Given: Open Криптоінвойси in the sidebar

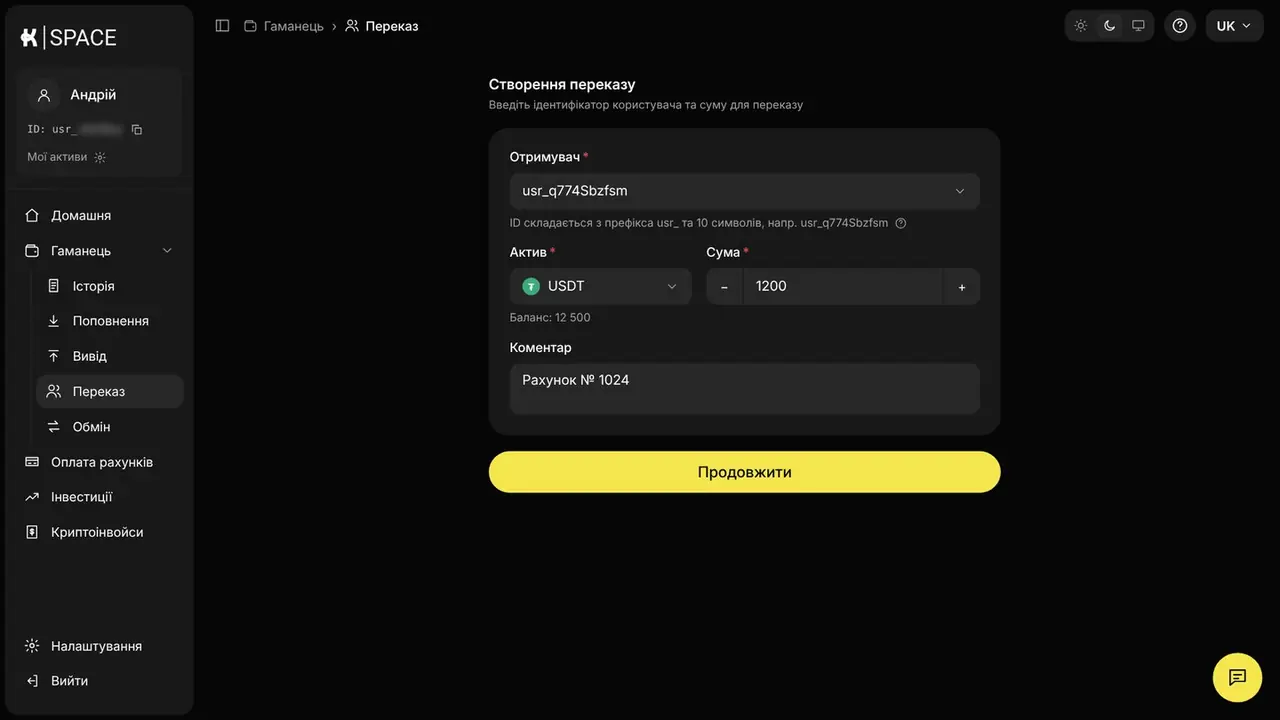Looking at the screenshot, I should coord(100,532).
